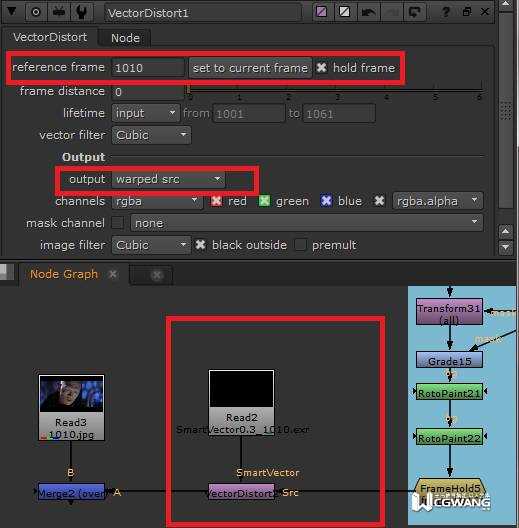Open the vector filter Cubic dropdown
This screenshot has width=519, height=528.
151,135
